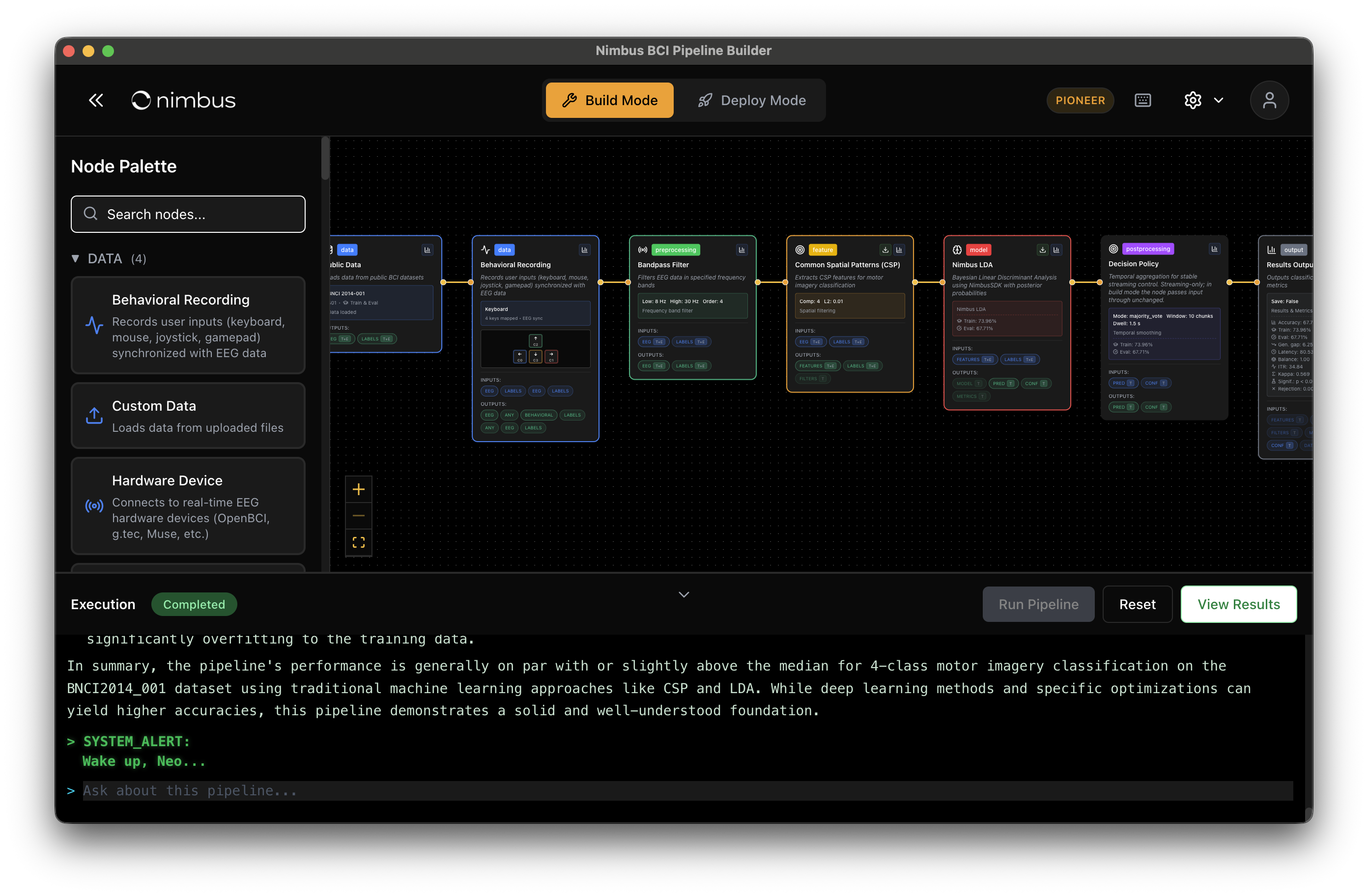This screenshot has width=1368, height=896.
Task: Click signal icon on Bandpass Filter node
Action: click(x=643, y=250)
